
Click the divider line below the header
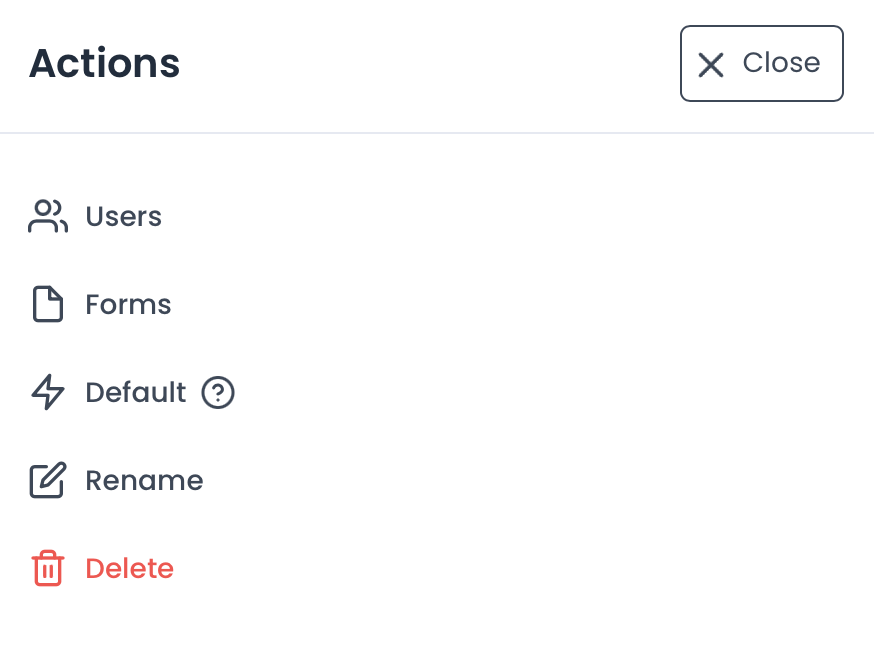[x=437, y=133]
